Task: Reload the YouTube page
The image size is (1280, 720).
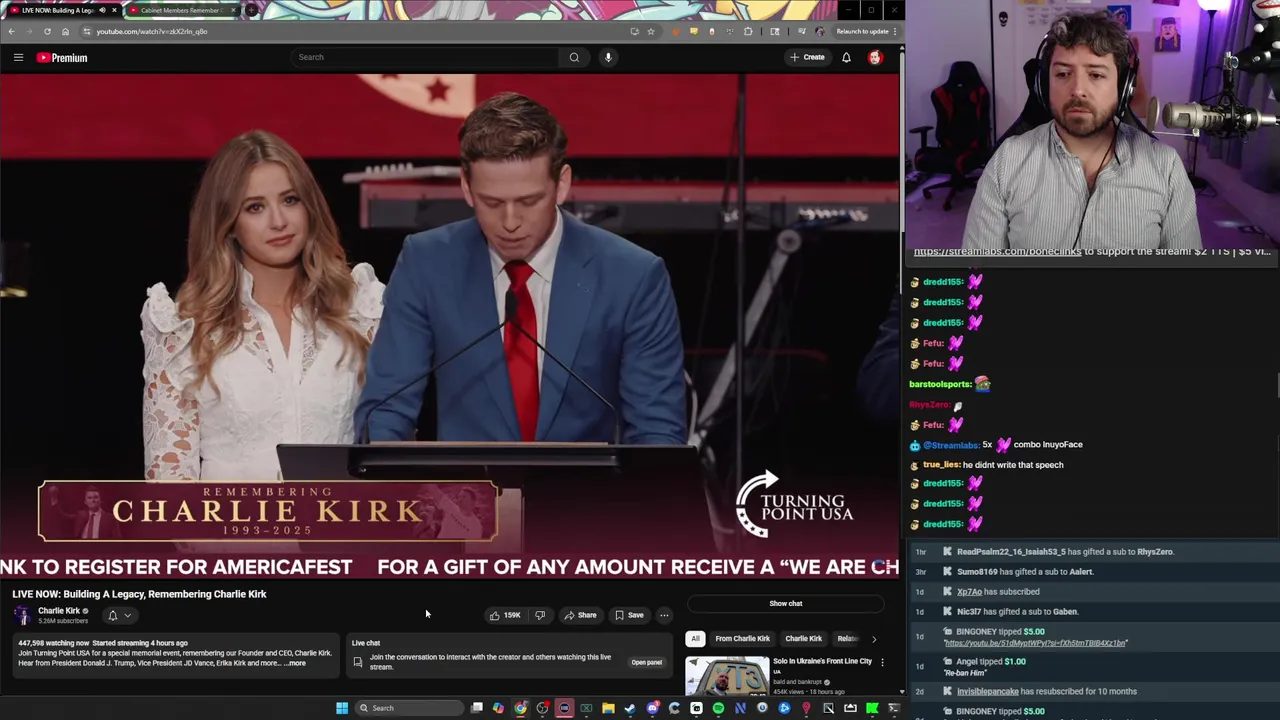Action: pyautogui.click(x=47, y=31)
